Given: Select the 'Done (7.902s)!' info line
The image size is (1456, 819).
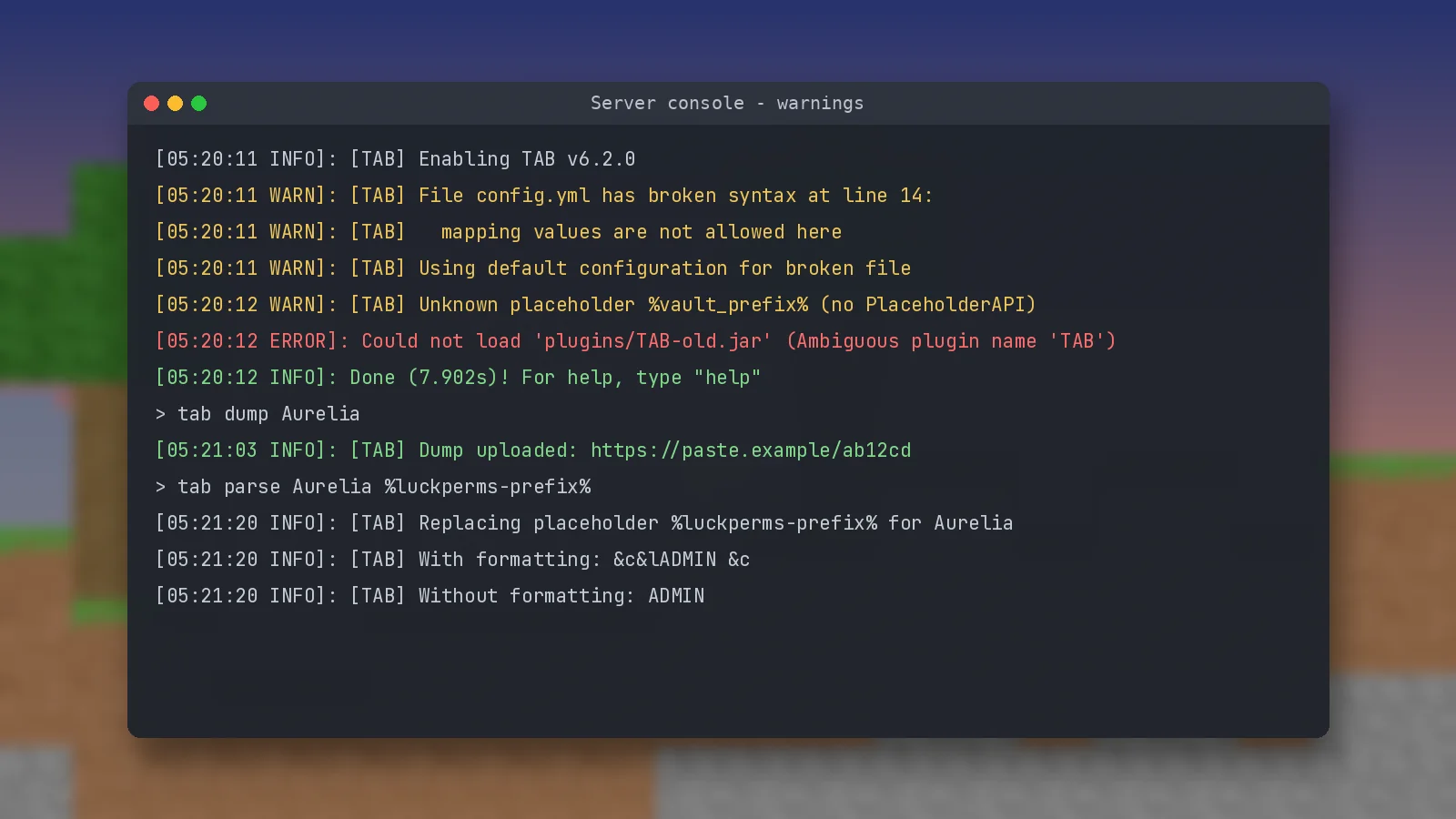Looking at the screenshot, I should coord(458,378).
